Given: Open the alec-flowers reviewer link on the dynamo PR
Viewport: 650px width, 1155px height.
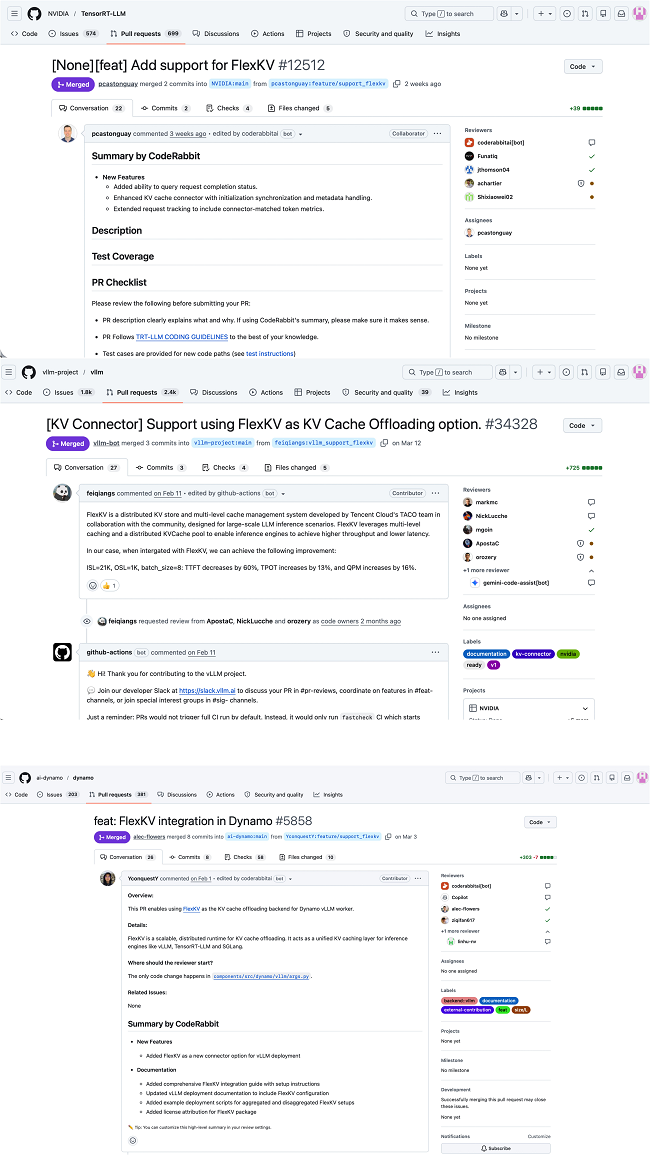Looking at the screenshot, I should tap(466, 909).
